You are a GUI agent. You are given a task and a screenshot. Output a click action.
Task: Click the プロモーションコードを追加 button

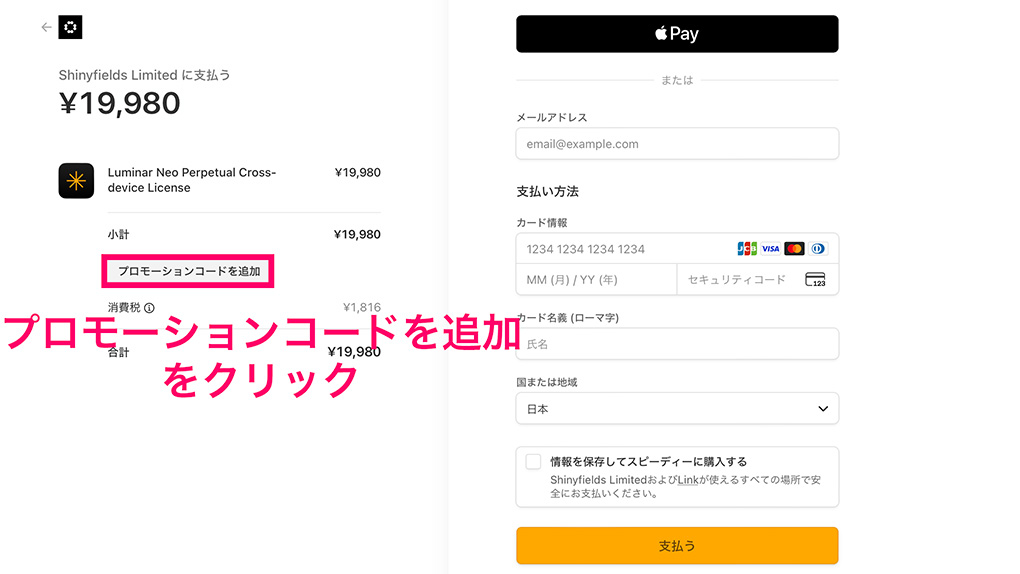189,271
